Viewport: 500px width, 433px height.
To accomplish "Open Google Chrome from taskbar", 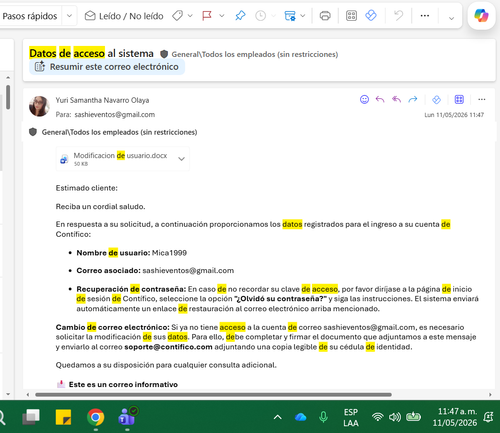I will pyautogui.click(x=96, y=417).
